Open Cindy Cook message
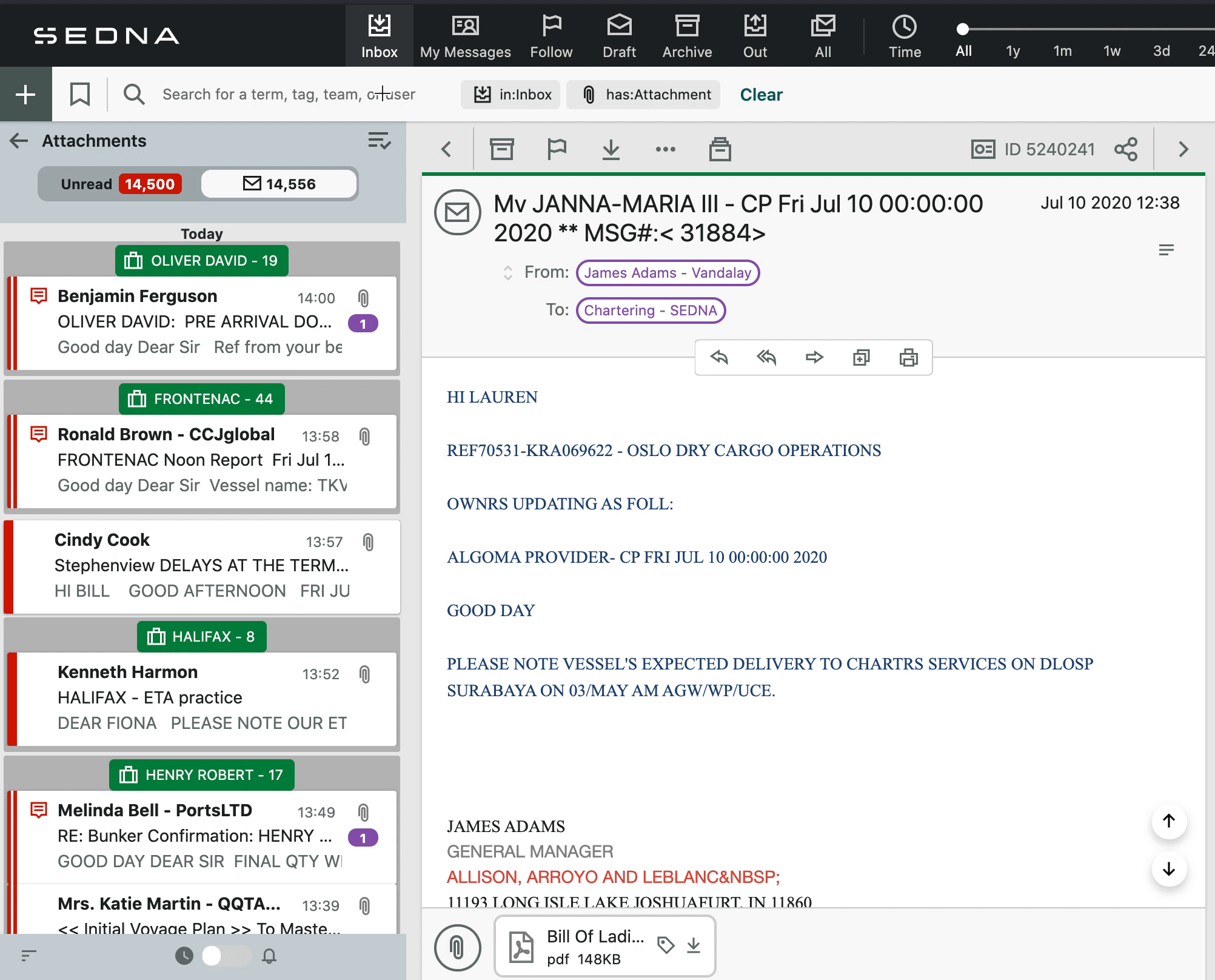 click(x=203, y=566)
